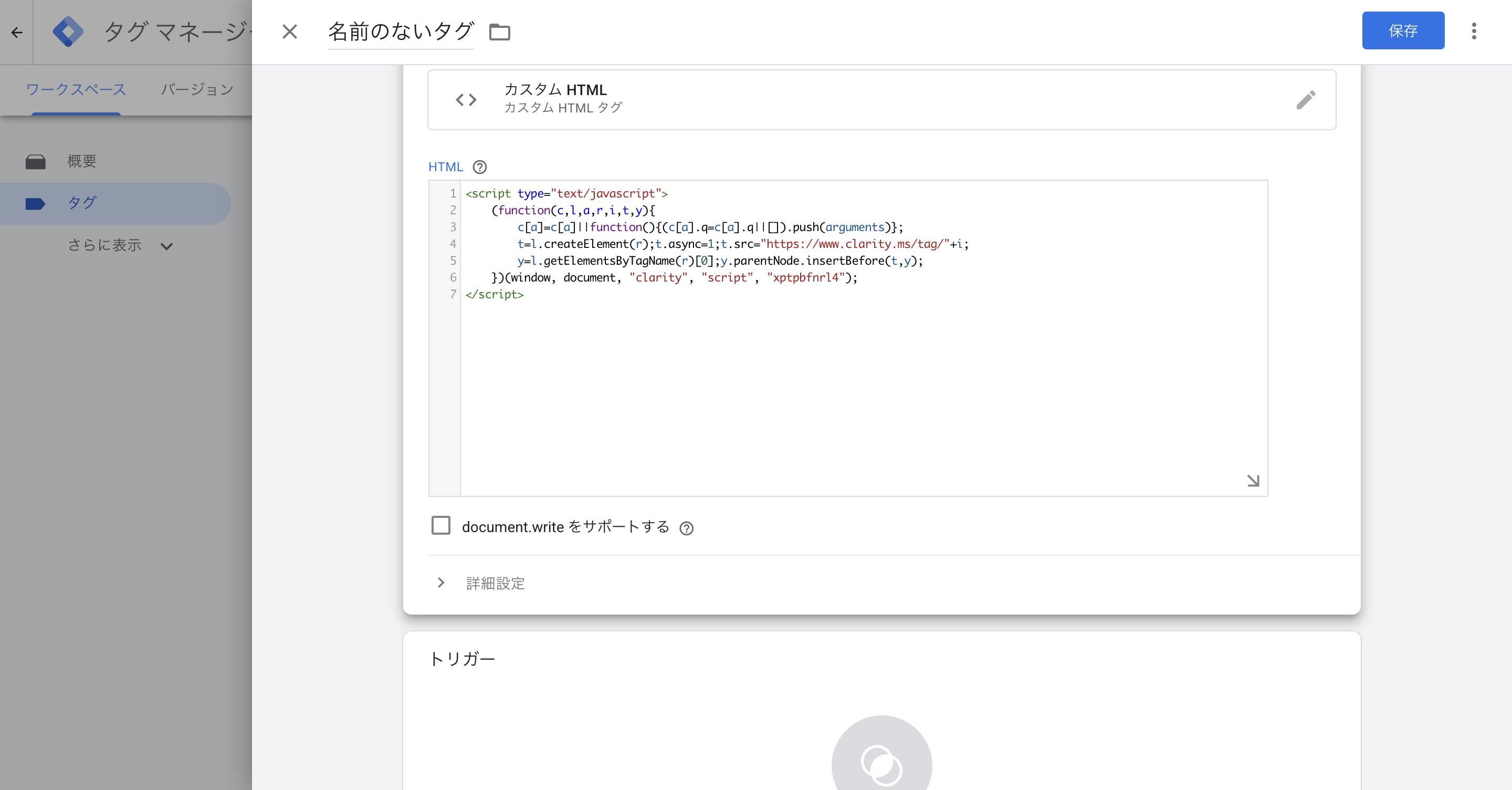This screenshot has width=1512, height=790.
Task: Click the closing </script> line
Action: tap(494, 294)
